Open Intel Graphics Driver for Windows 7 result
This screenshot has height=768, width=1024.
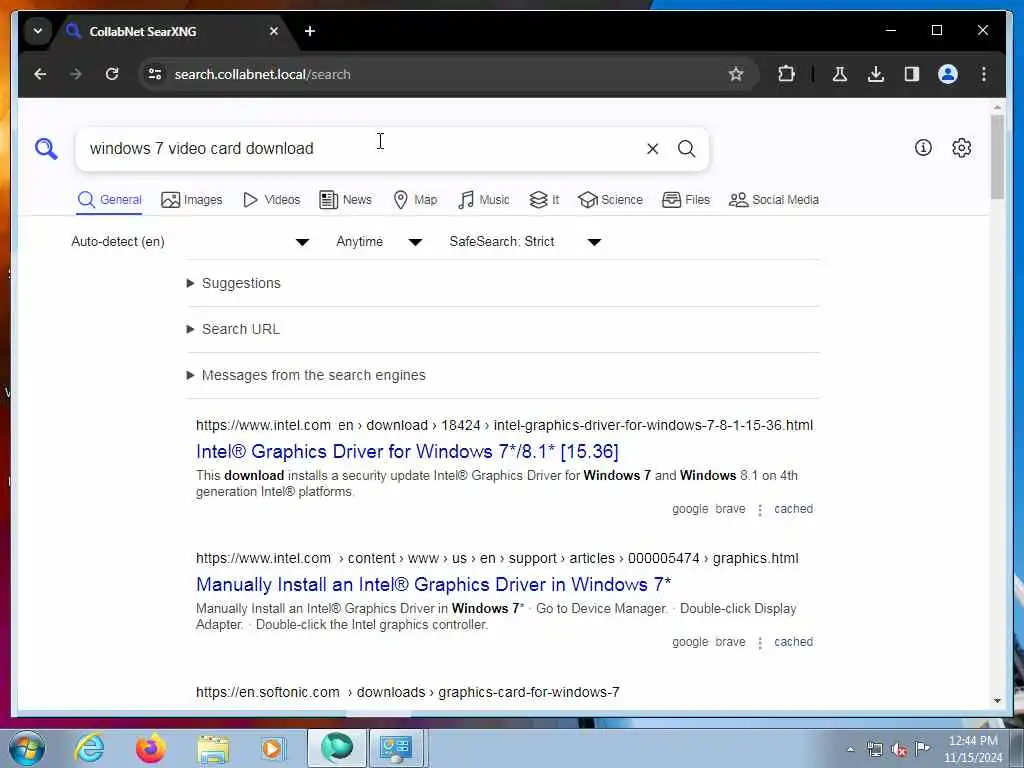pyautogui.click(x=407, y=451)
